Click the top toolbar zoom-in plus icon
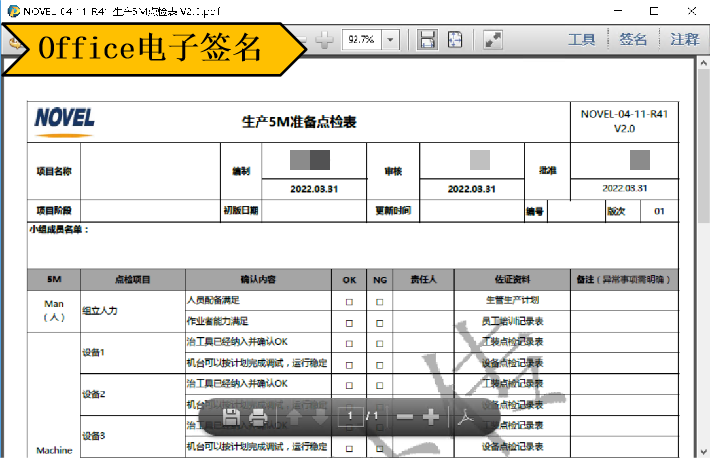This screenshot has width=711, height=458. click(x=325, y=40)
